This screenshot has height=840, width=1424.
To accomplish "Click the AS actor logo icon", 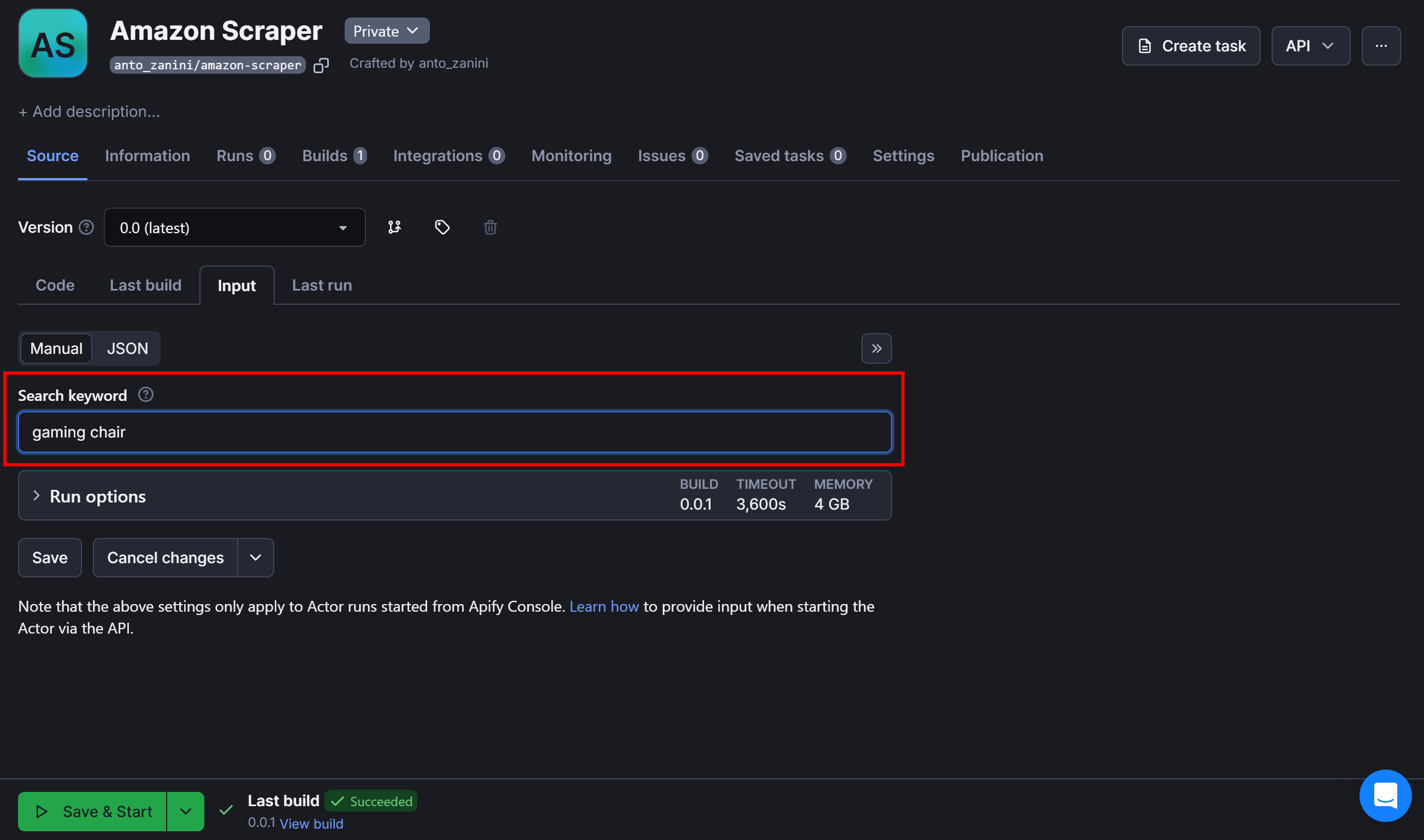I will (52, 44).
